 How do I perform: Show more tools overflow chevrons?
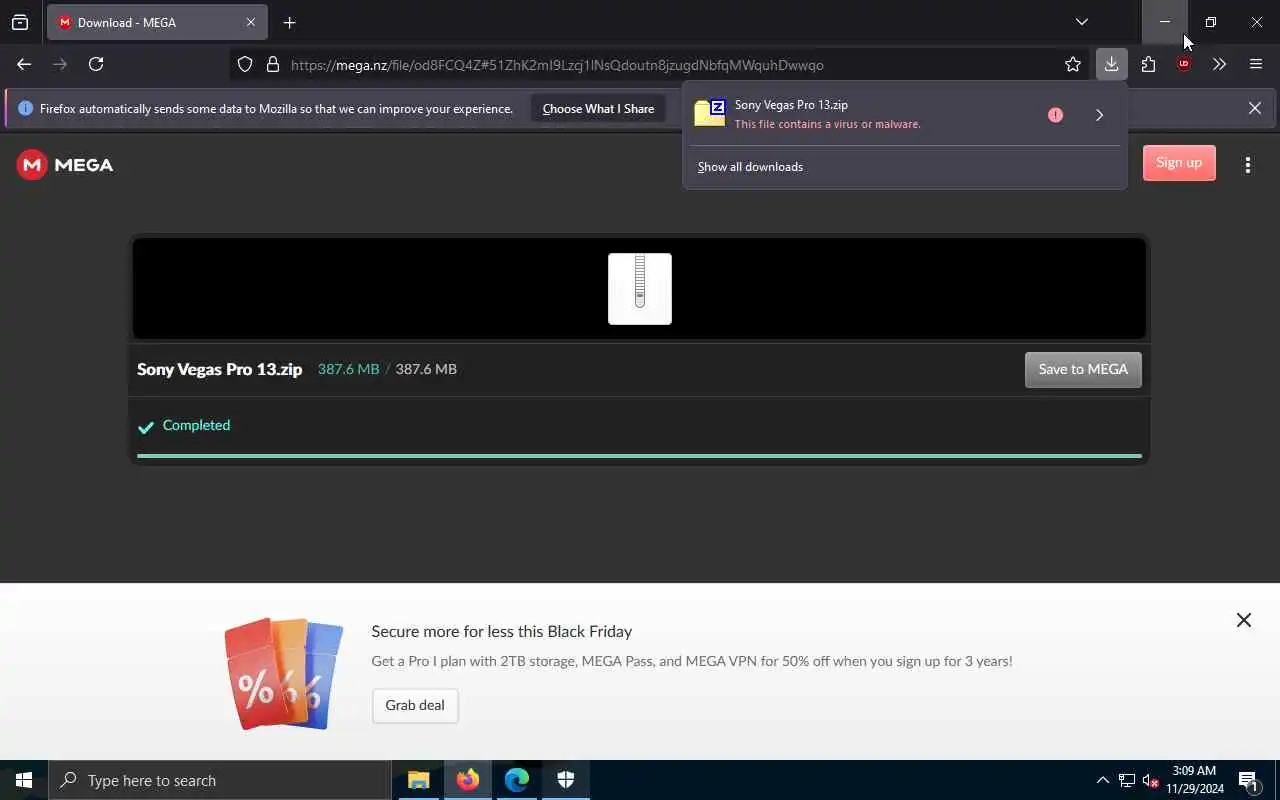point(1219,64)
